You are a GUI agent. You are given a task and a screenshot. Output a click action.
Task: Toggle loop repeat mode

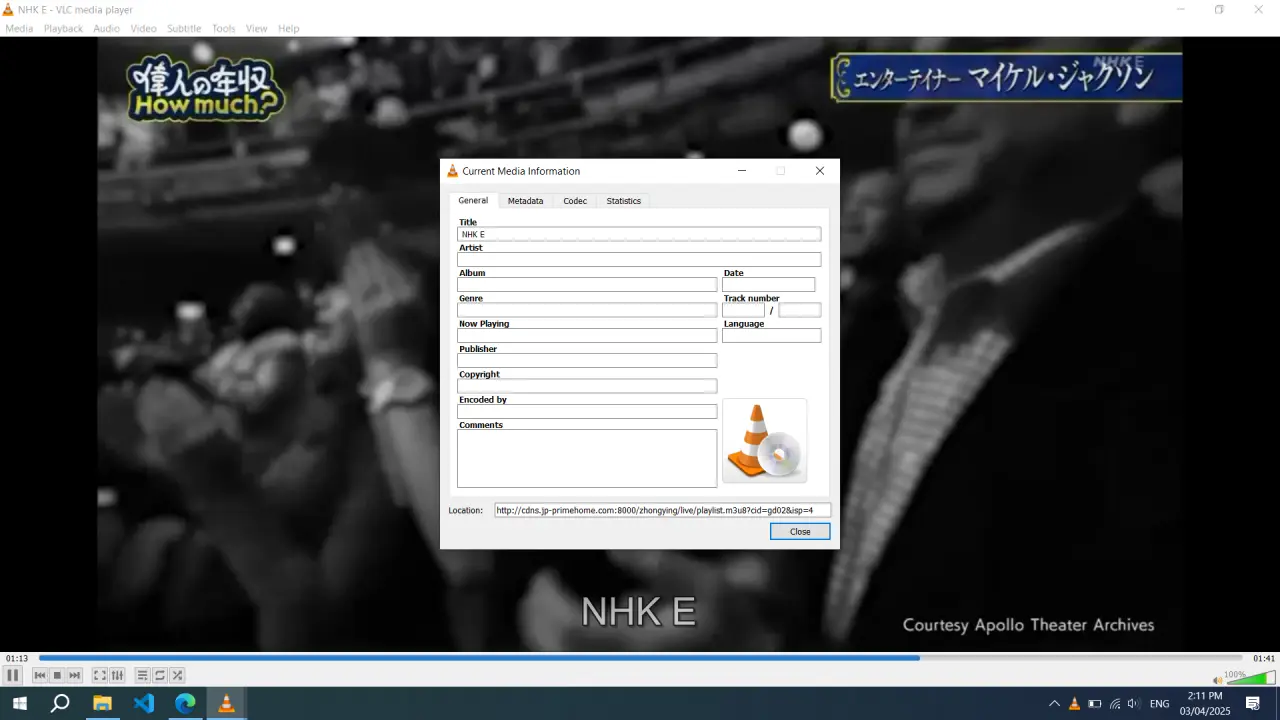[160, 676]
